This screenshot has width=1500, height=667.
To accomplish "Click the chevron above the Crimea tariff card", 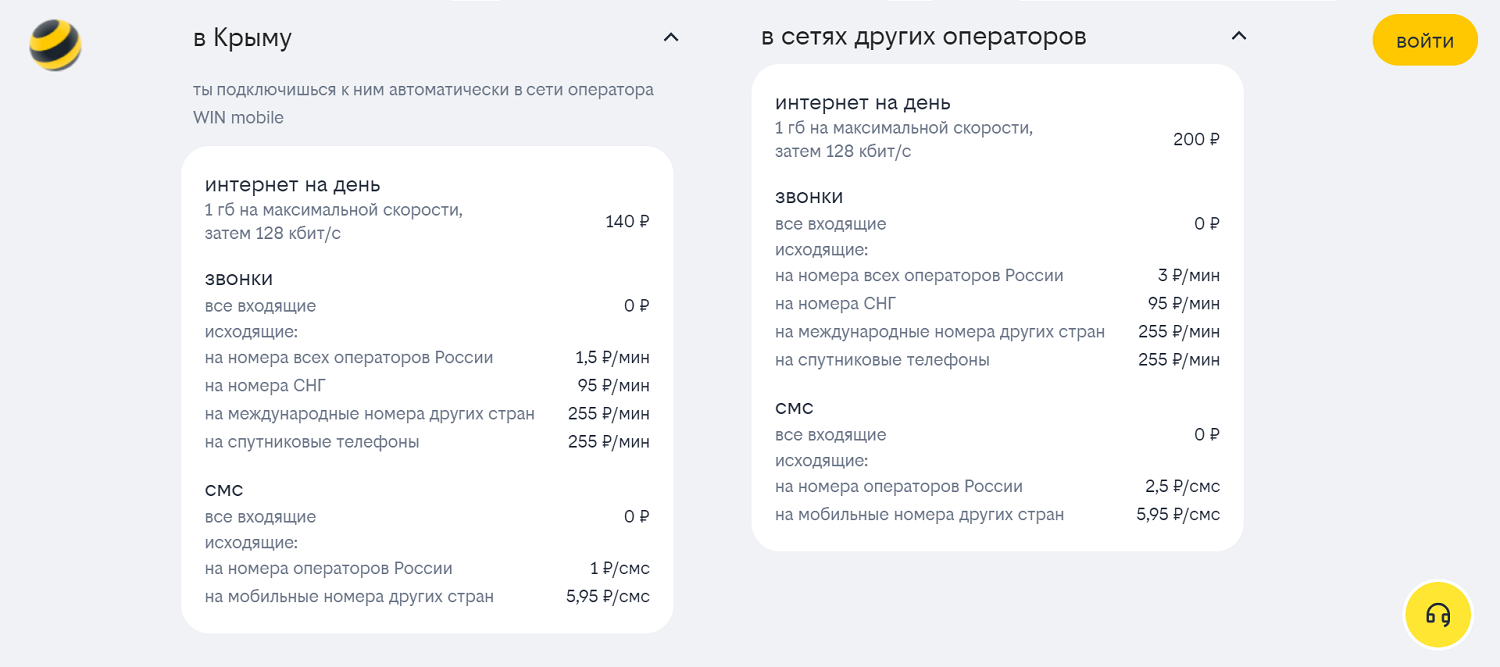I will 670,37.
